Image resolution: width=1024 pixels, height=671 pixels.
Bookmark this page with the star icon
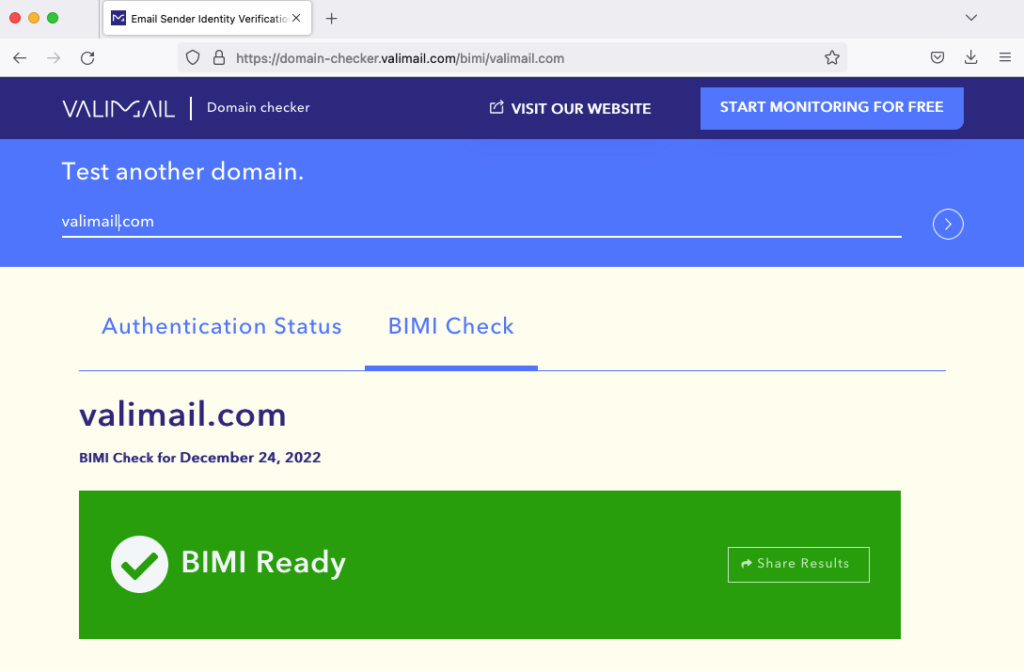[x=831, y=58]
